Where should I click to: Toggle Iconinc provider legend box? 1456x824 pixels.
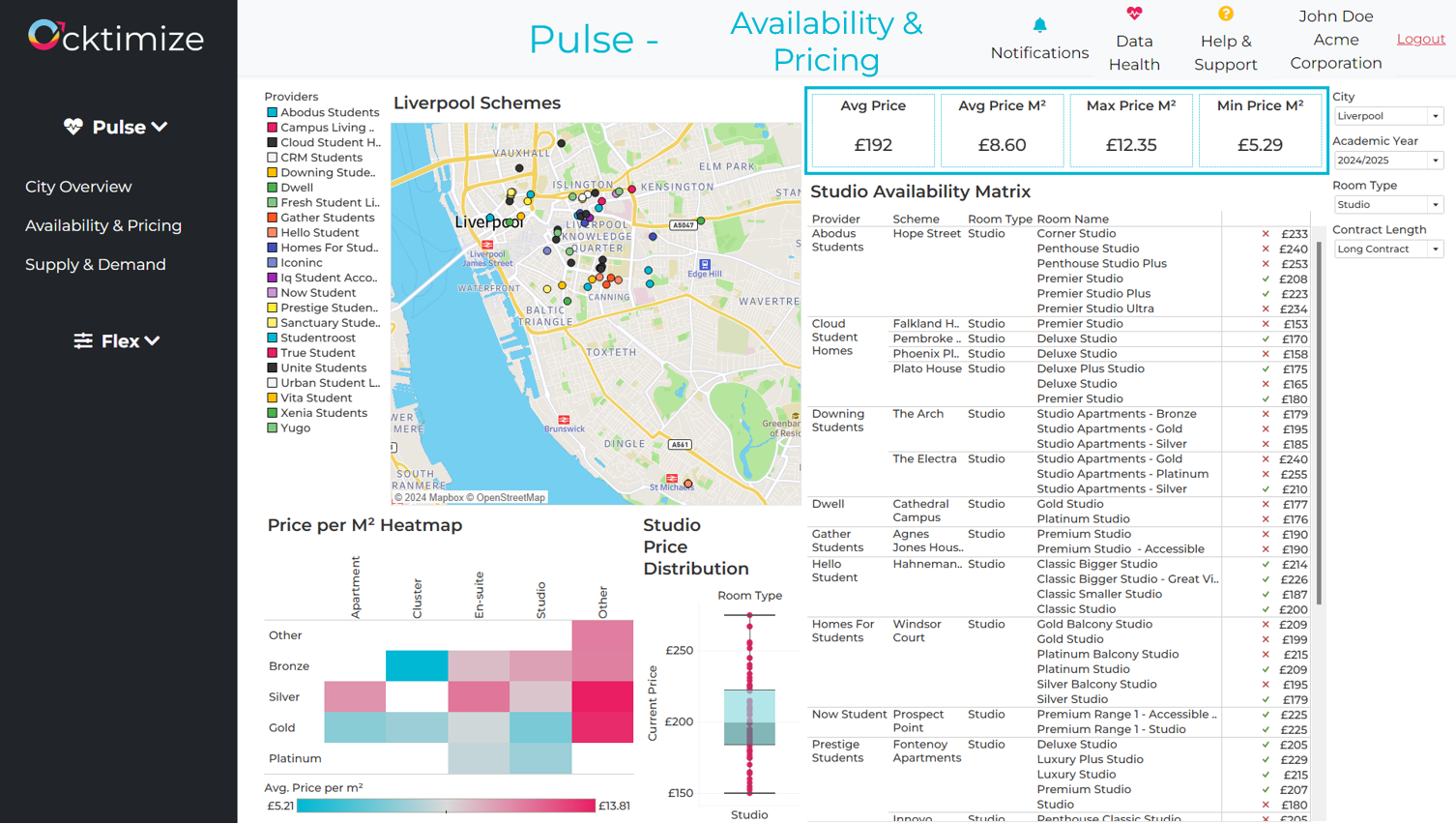tap(273, 263)
